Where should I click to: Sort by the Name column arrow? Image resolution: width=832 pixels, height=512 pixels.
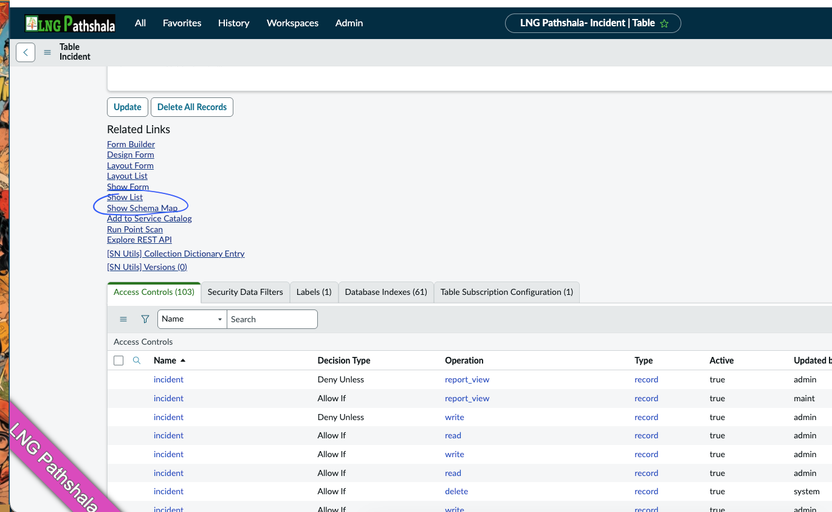pos(183,360)
